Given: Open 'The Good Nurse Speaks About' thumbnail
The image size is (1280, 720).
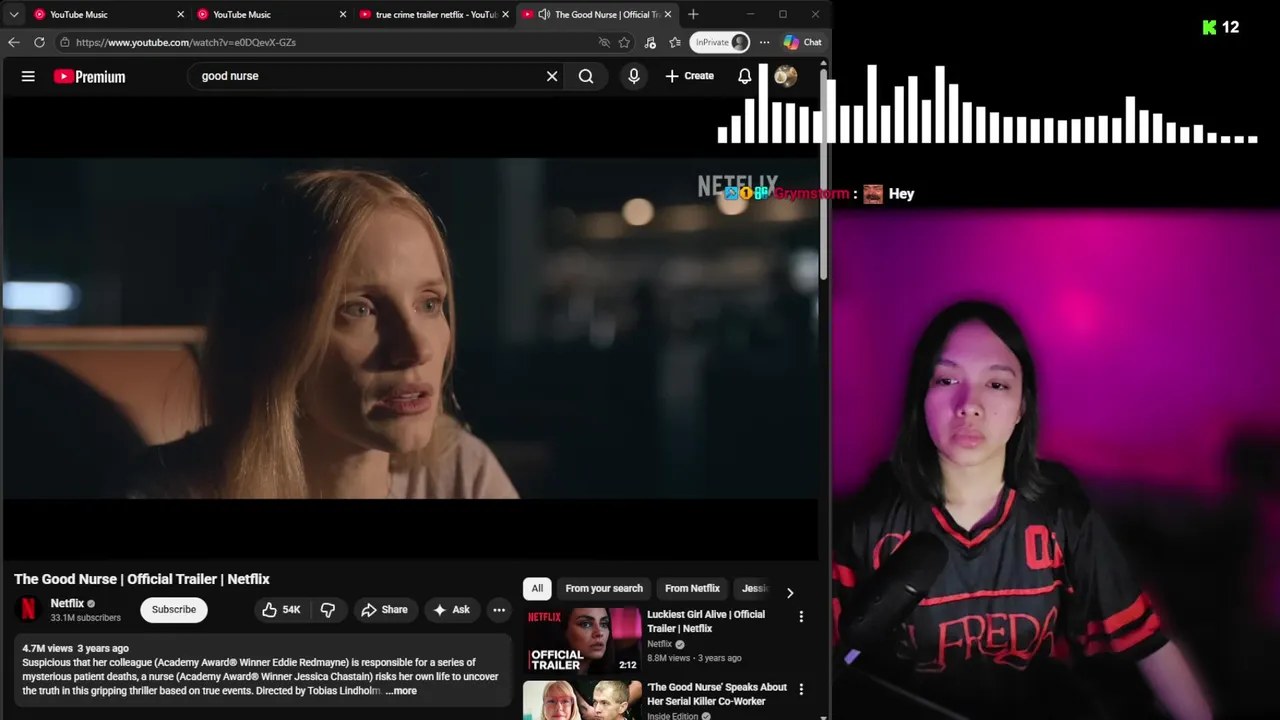Looking at the screenshot, I should [x=582, y=700].
